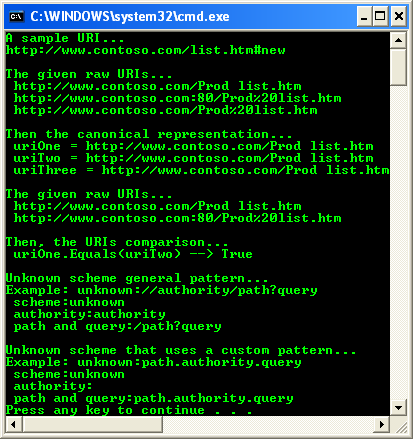The image size is (413, 439).
Task: Click 'Unknown scheme that uses a custom pattern...'
Action: tap(181, 350)
